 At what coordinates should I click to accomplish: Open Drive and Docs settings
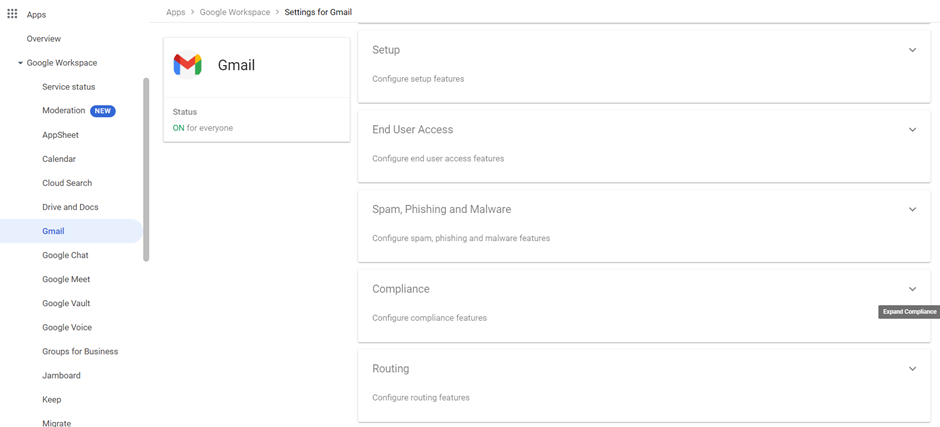(70, 207)
